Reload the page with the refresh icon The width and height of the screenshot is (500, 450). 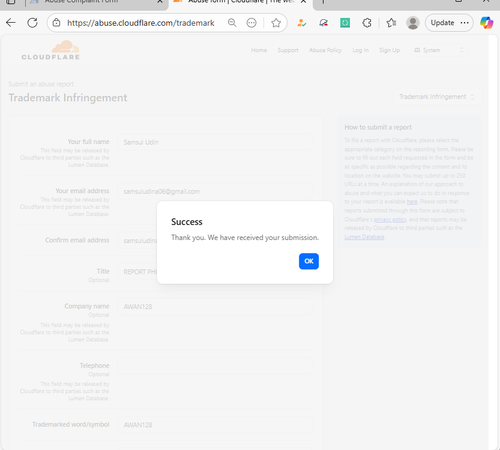click(32, 23)
